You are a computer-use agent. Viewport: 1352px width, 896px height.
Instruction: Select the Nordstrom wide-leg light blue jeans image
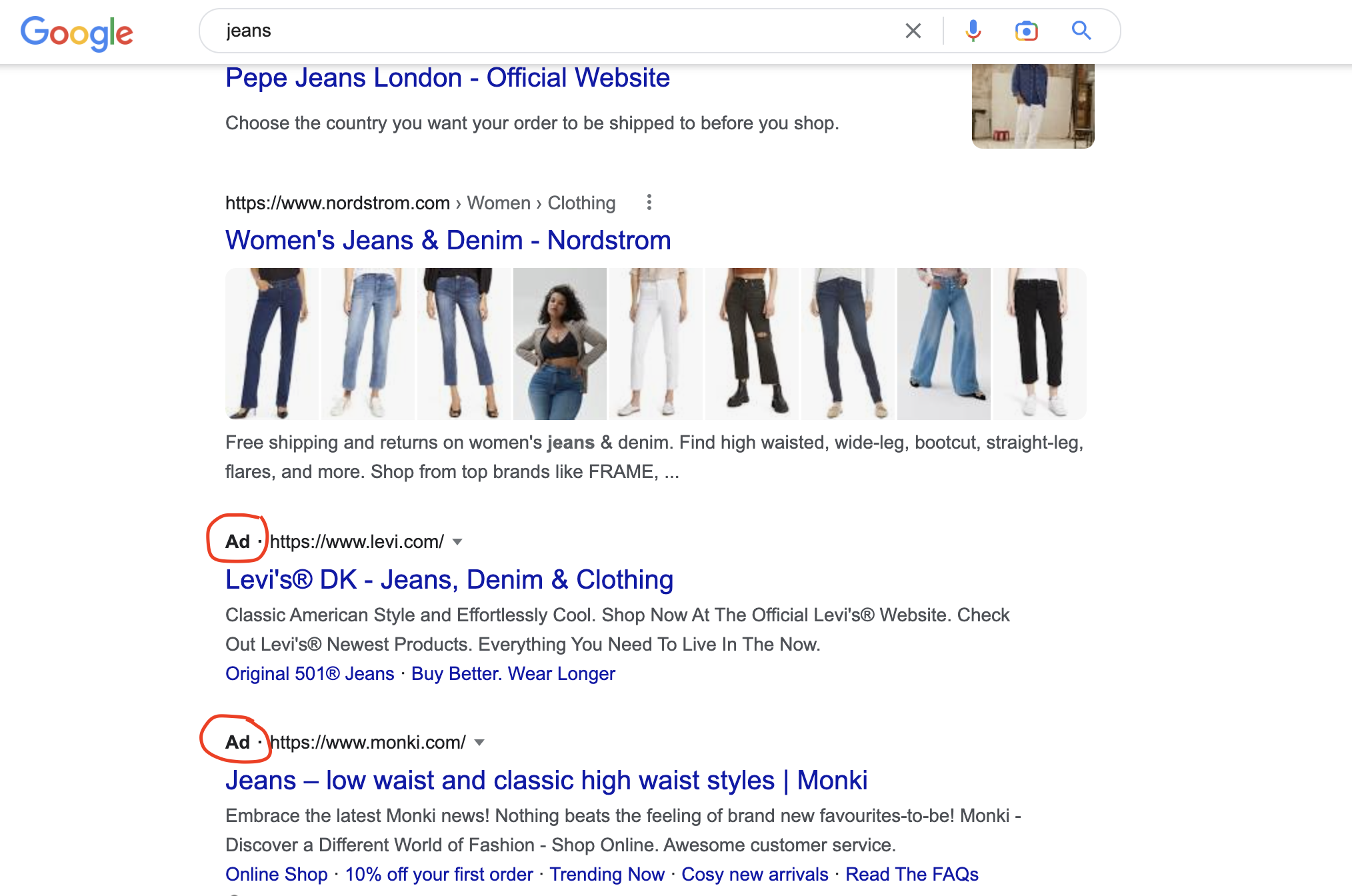click(944, 344)
